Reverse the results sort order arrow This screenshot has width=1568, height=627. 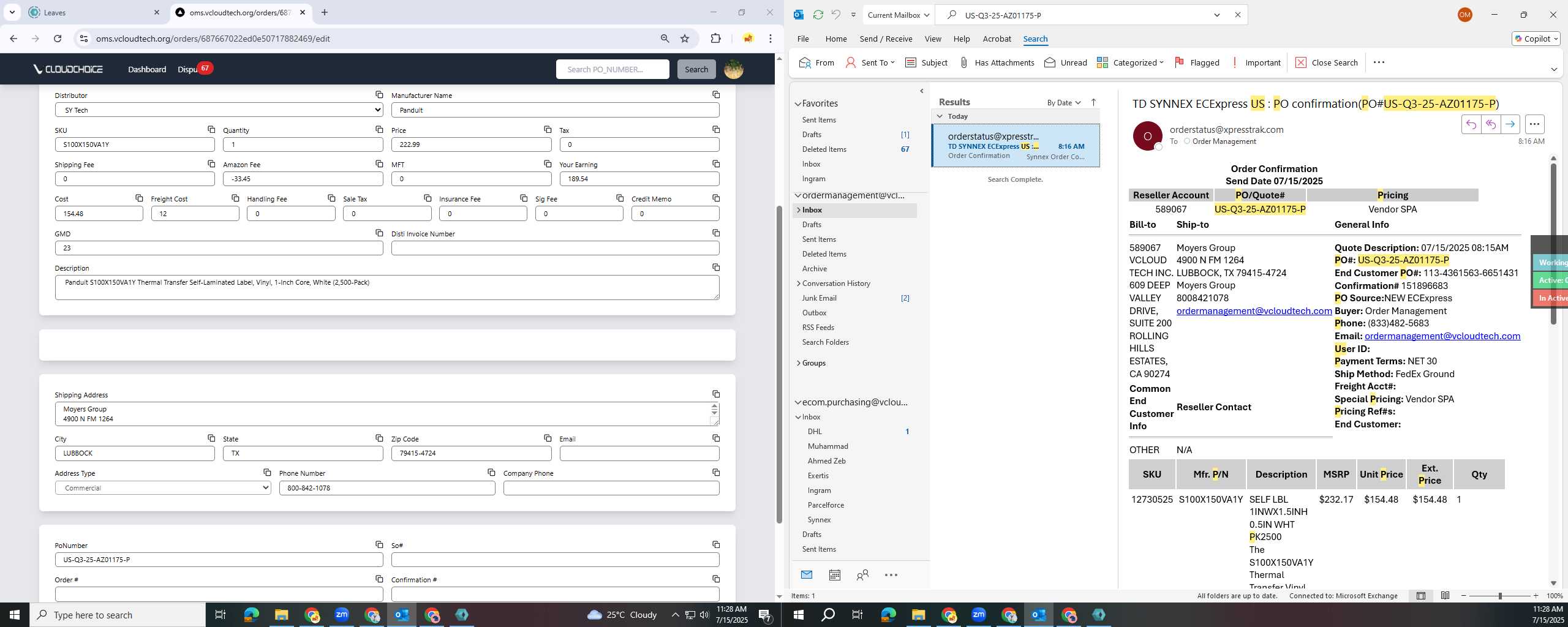point(1093,102)
